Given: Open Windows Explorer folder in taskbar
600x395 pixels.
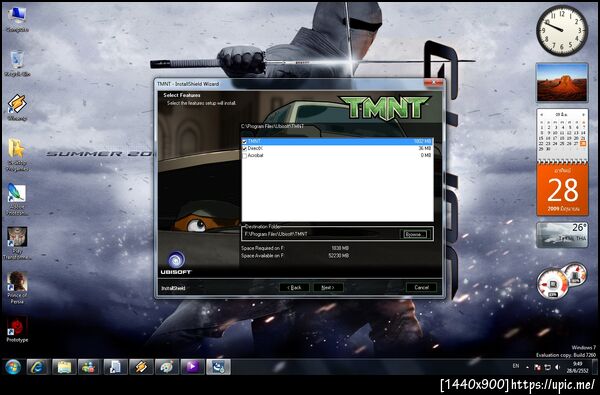Looking at the screenshot, I should tap(64, 367).
